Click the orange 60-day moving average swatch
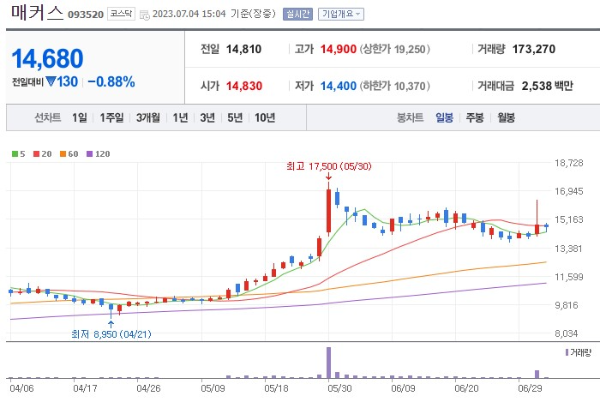The image size is (600, 407). [x=63, y=154]
